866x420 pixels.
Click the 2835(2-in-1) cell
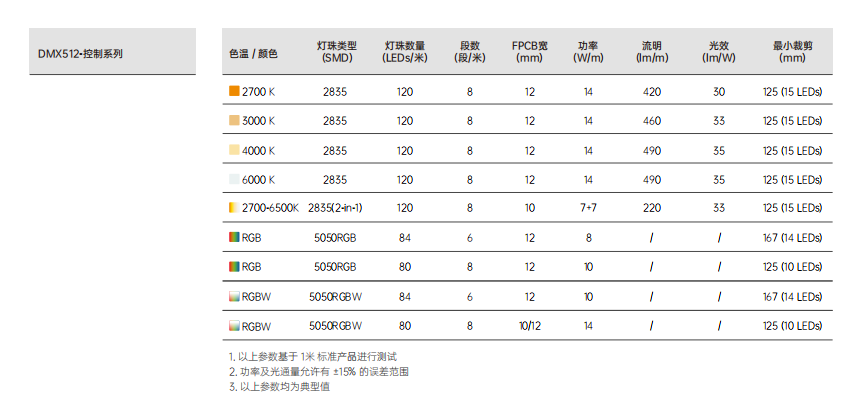pos(335,208)
